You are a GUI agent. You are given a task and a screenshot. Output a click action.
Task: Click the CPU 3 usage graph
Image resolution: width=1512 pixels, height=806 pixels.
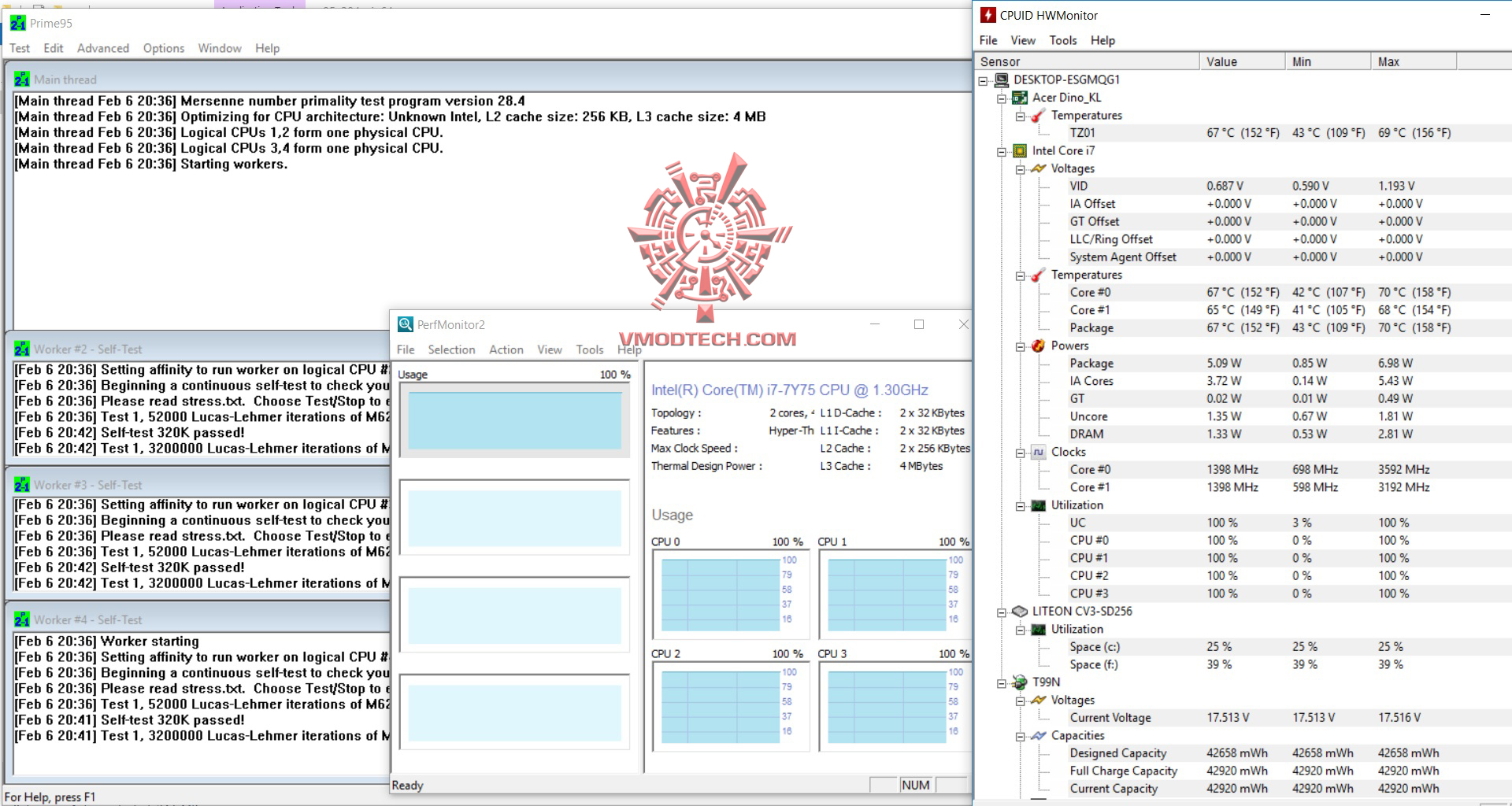[x=895, y=706]
